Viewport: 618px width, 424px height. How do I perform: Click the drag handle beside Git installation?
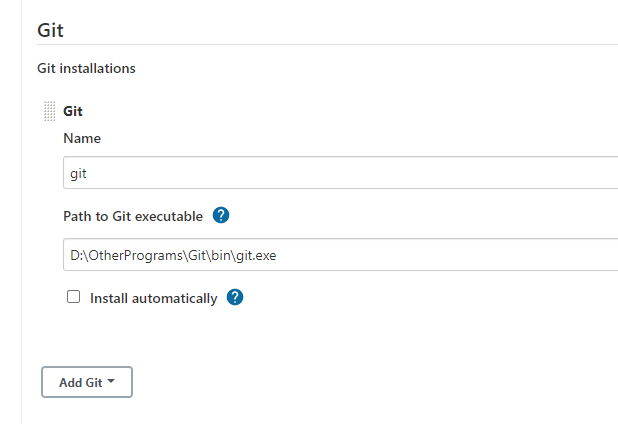49,111
